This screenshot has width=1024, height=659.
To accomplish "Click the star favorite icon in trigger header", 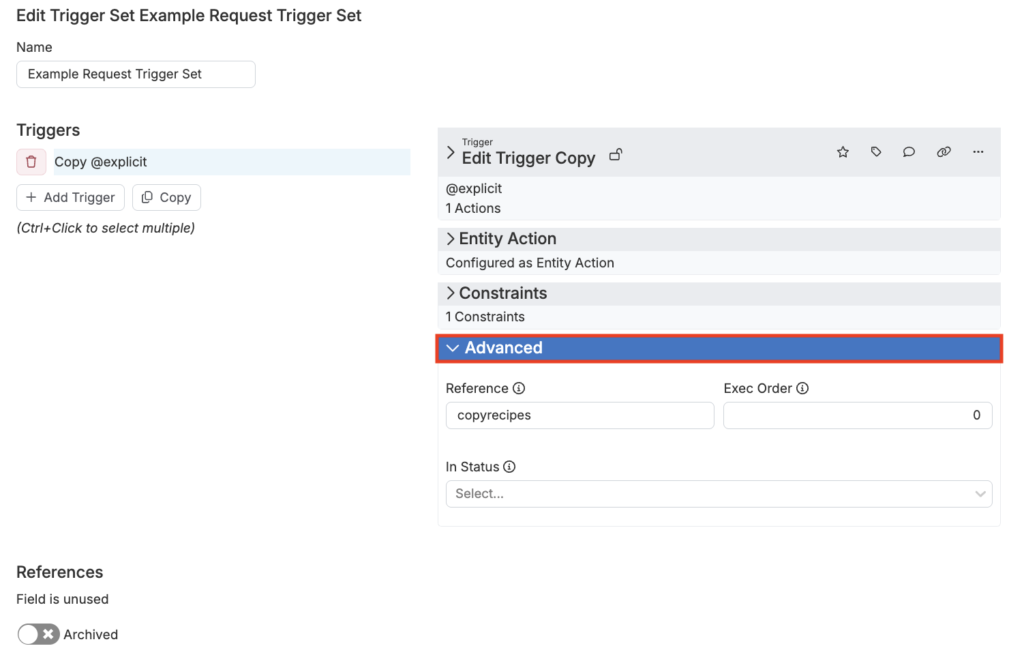I will [842, 152].
